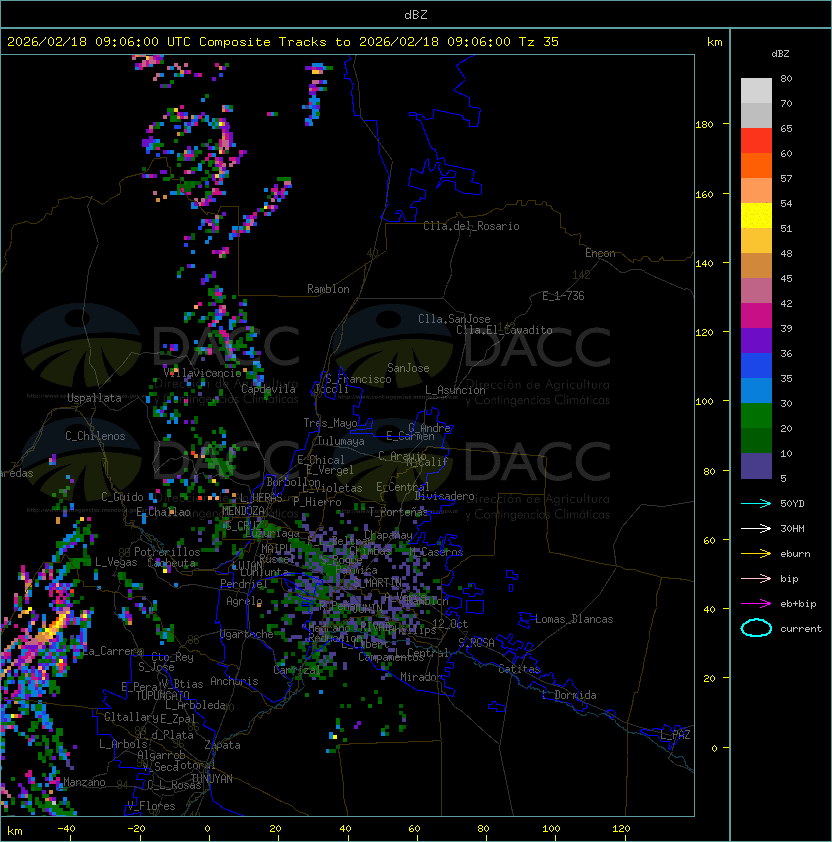Pick the light gray swatch between 80 and 70
This screenshot has width=832, height=842.
pos(756,90)
